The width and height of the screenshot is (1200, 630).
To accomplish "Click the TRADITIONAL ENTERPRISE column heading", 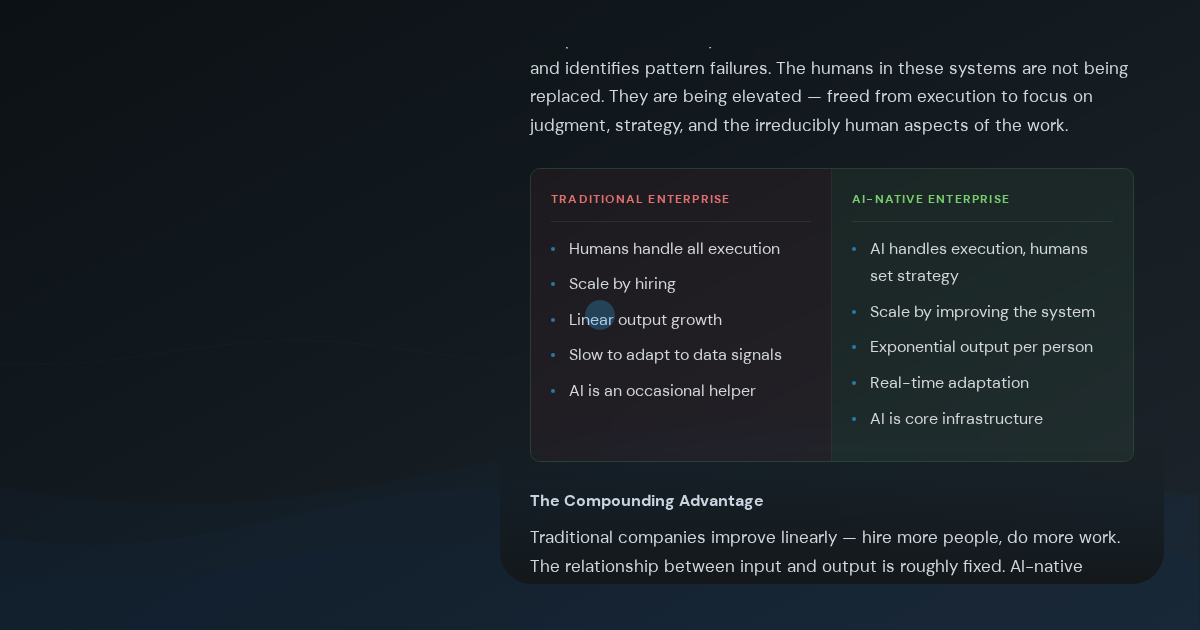I will tap(640, 199).
